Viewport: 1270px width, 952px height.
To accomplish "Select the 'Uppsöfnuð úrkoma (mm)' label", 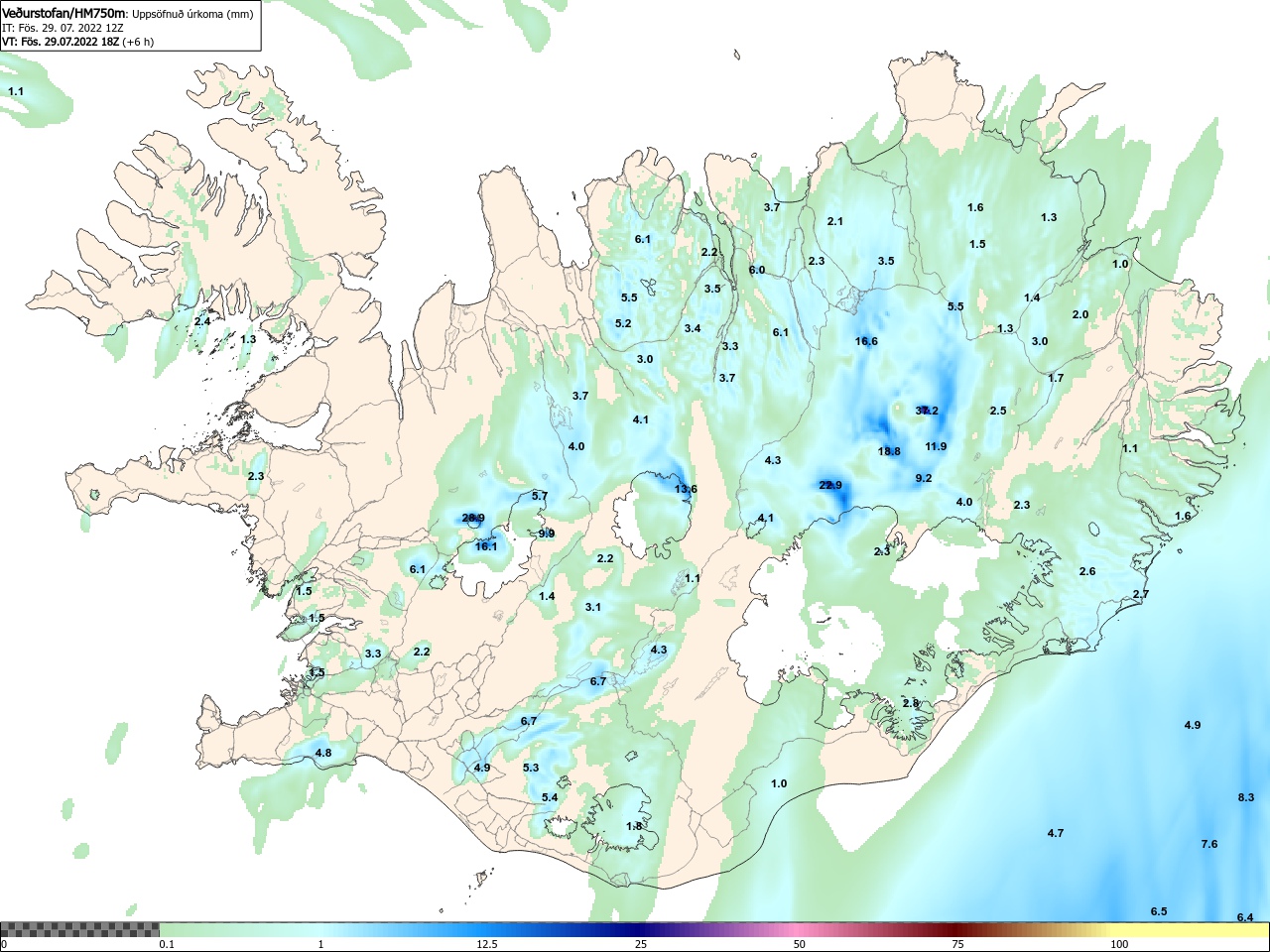I will pos(192,14).
